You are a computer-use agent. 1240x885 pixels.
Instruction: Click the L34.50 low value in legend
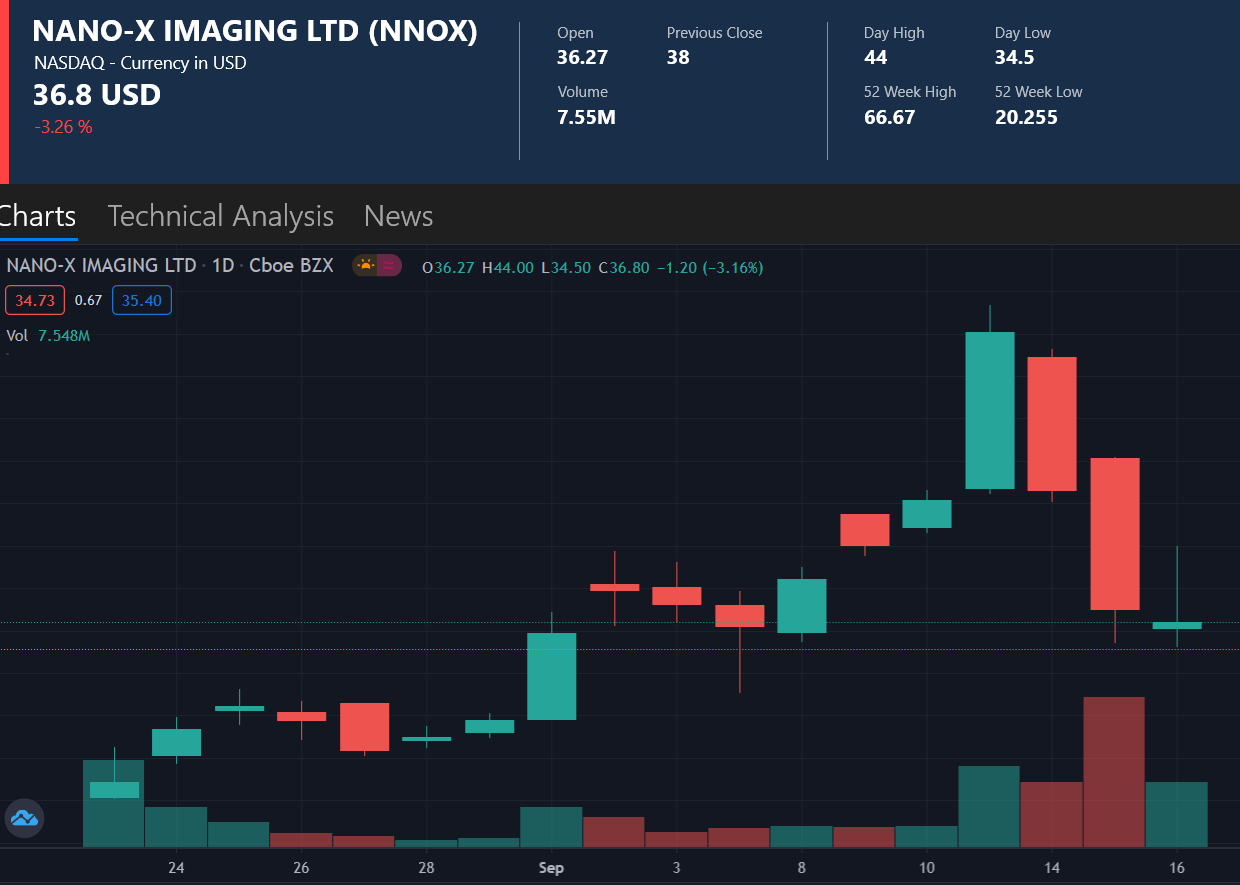click(x=567, y=268)
